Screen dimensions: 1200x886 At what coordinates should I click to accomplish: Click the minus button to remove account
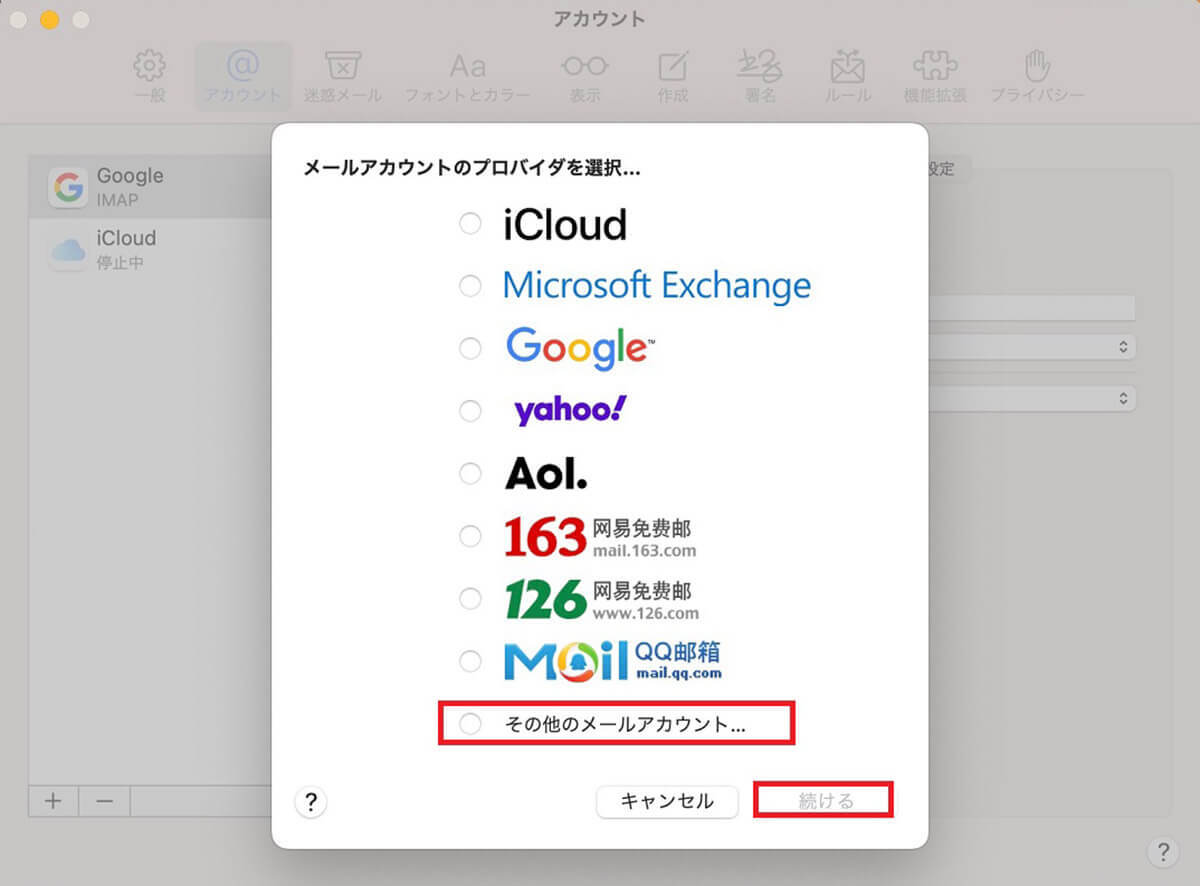[104, 801]
